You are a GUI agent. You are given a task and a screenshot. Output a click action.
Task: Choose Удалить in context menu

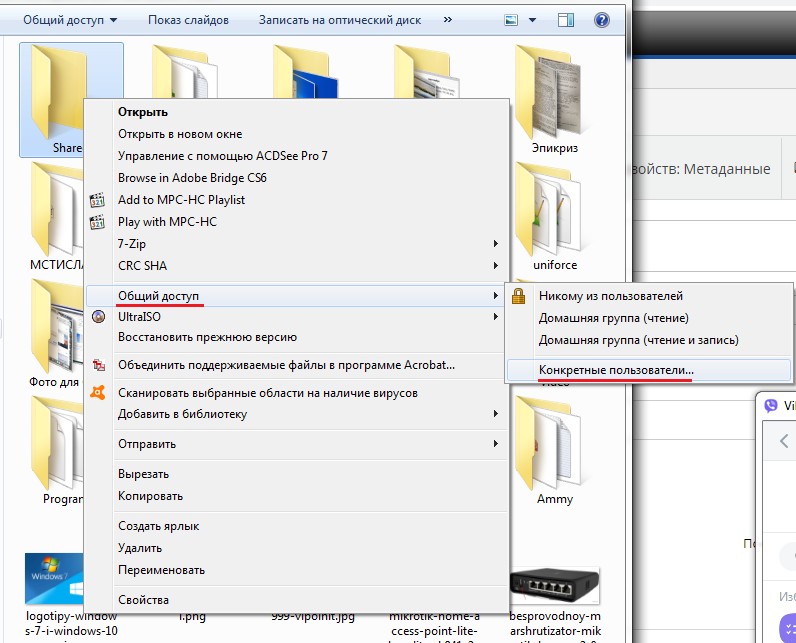(x=296, y=548)
